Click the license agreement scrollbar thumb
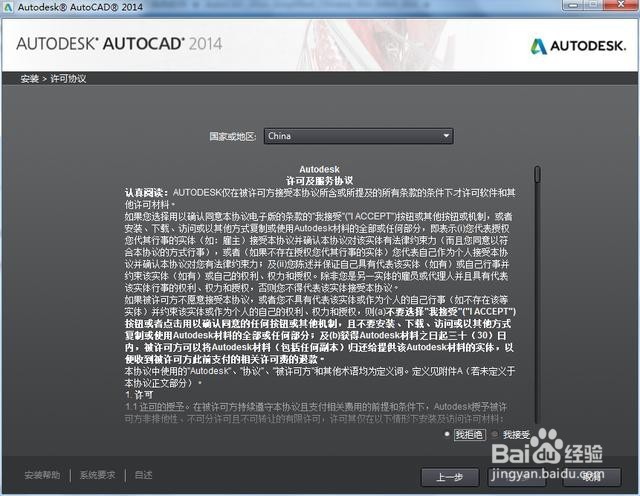 (538, 174)
